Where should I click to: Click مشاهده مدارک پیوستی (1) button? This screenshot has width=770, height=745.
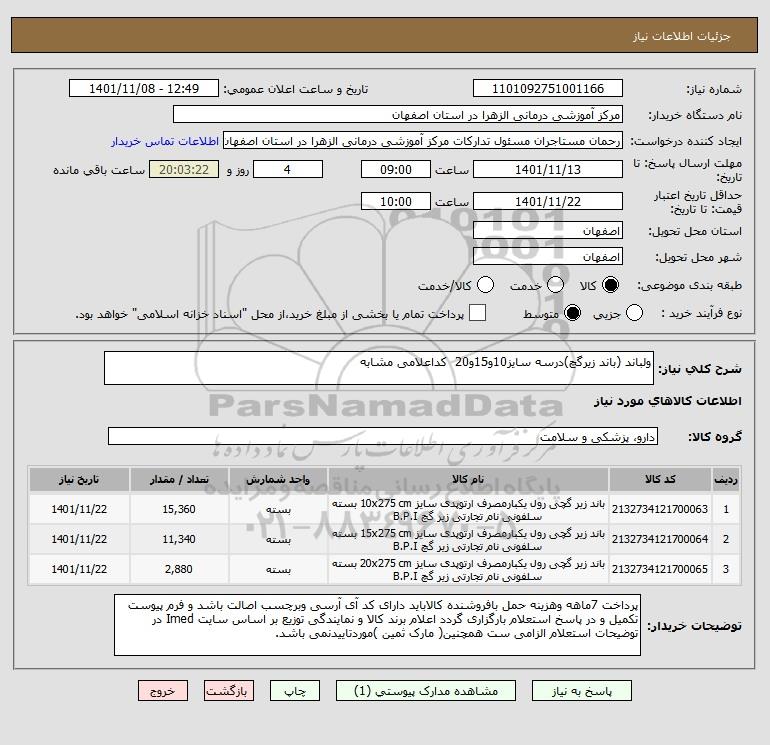coord(426,691)
